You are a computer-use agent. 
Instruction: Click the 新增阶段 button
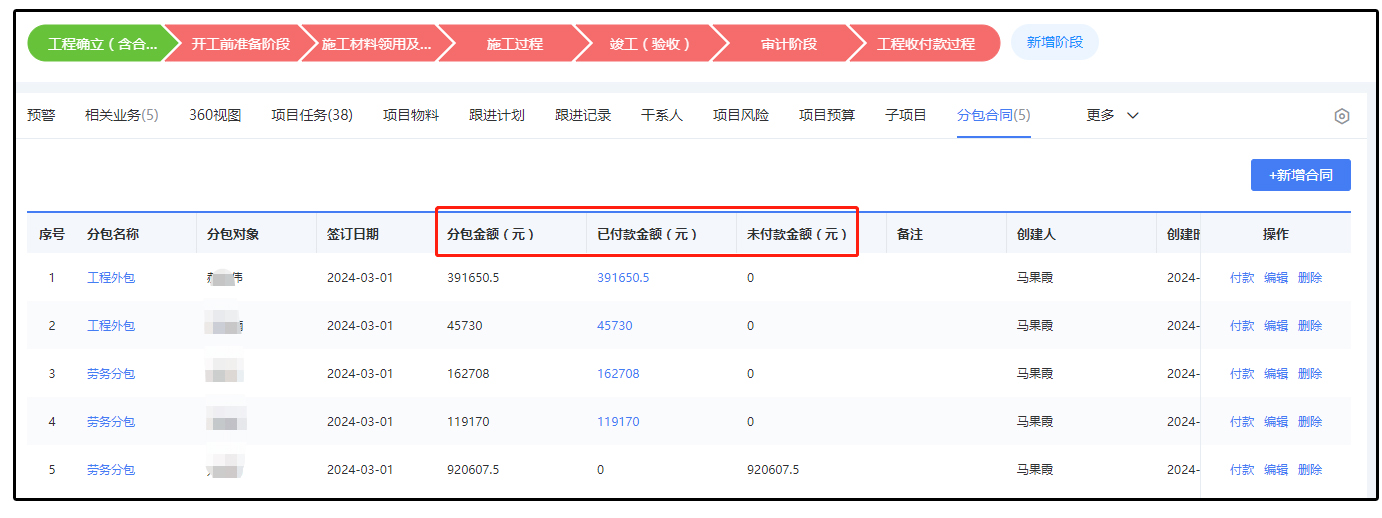1054,43
